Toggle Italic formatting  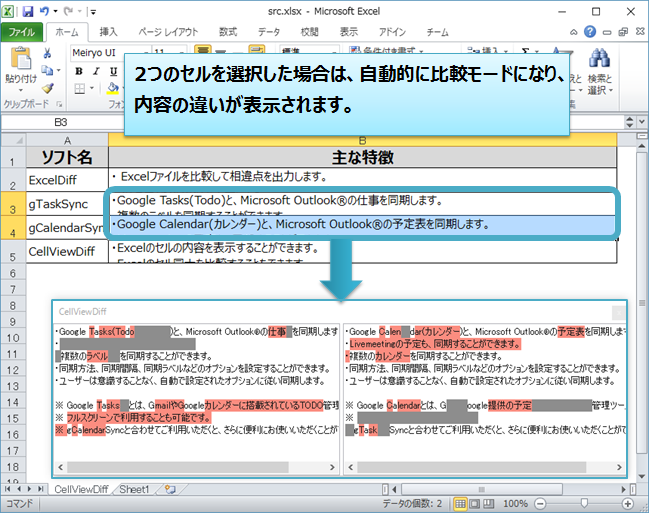(x=96, y=71)
